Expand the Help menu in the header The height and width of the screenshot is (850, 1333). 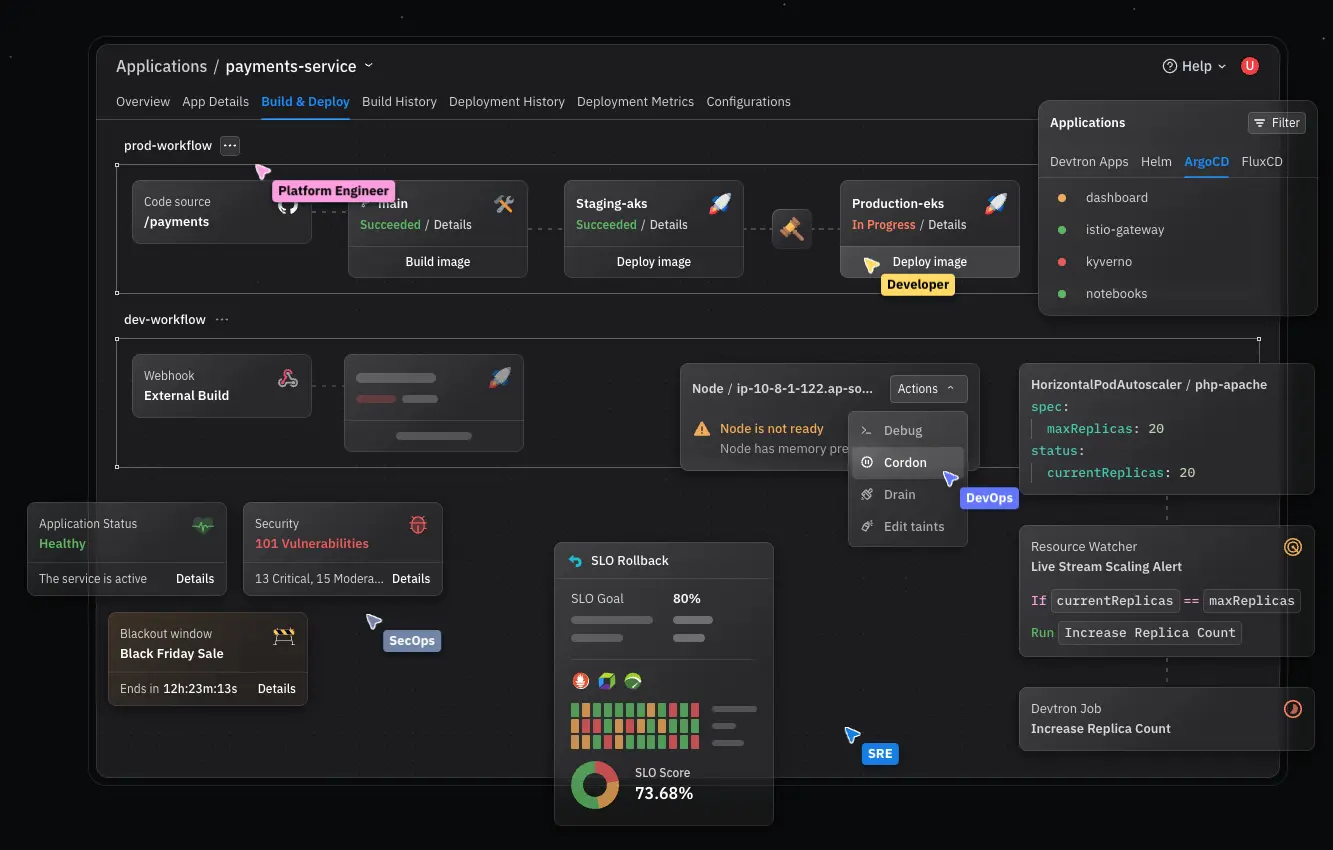tap(1193, 66)
